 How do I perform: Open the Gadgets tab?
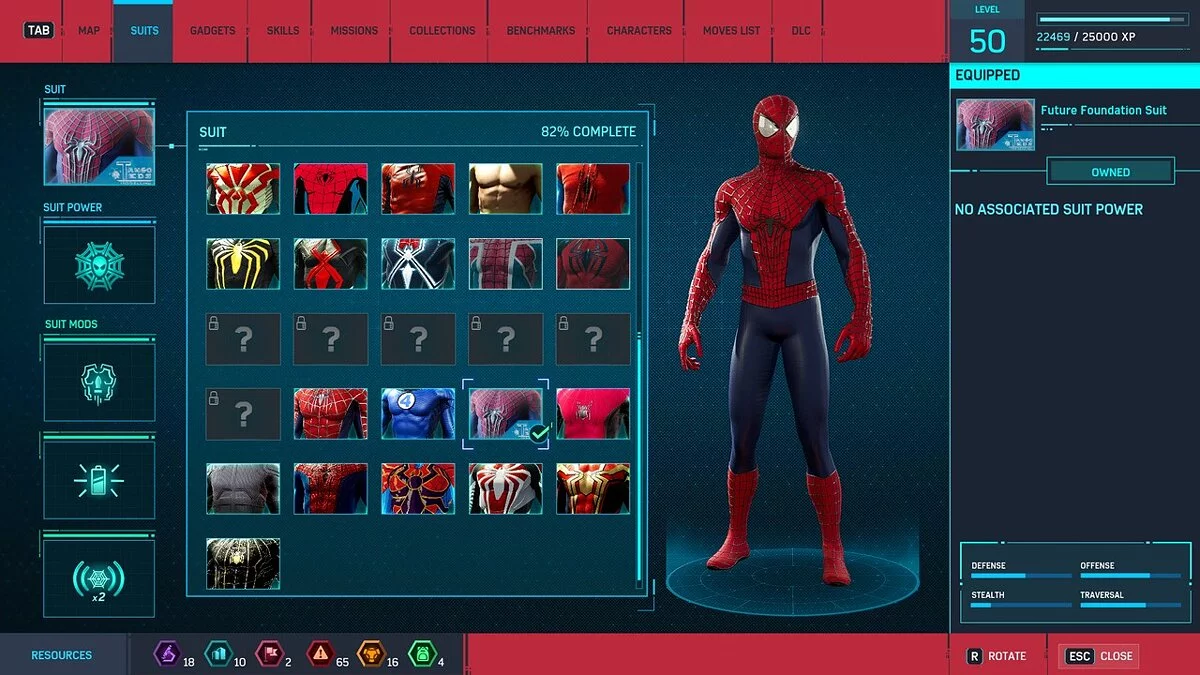212,31
